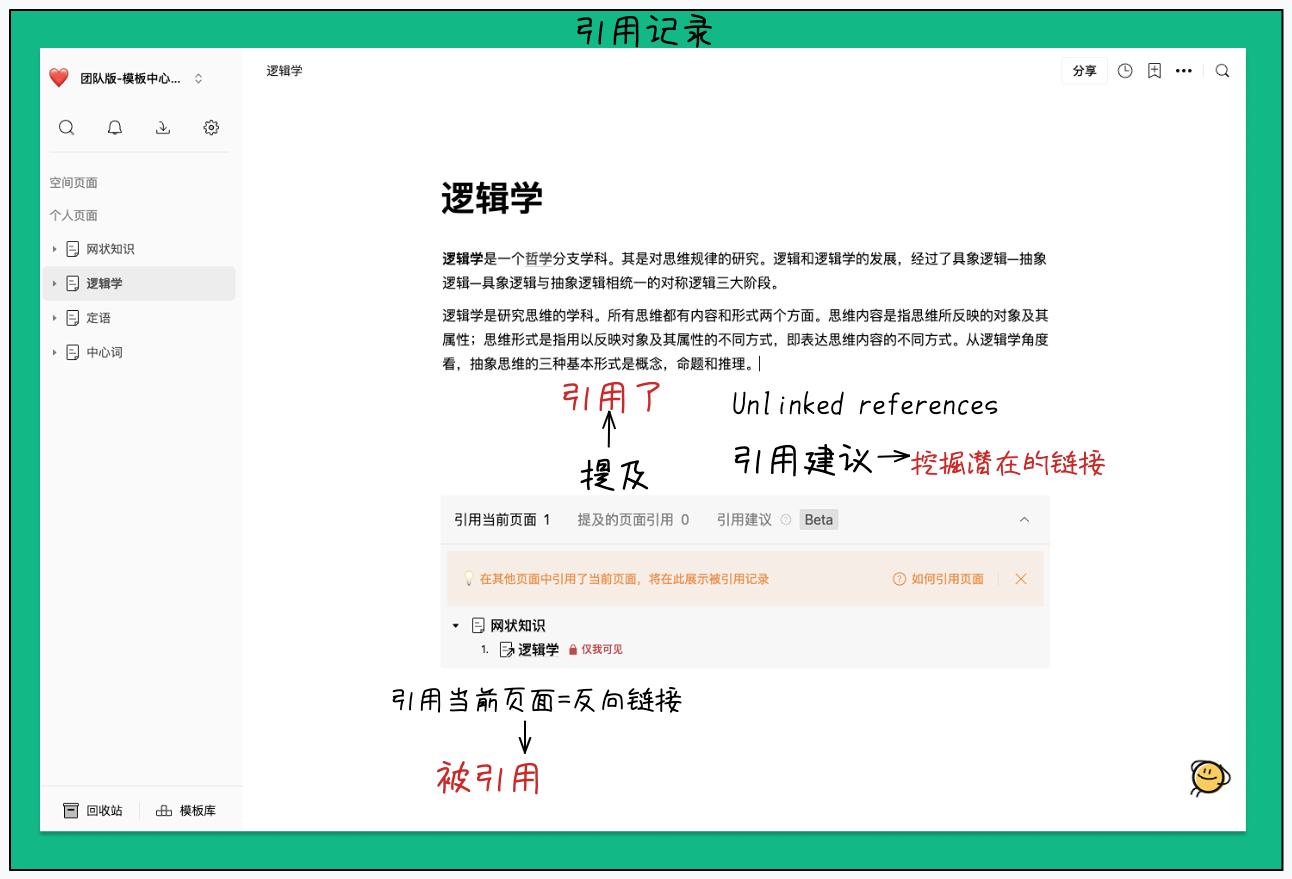Dismiss the orange reference notice banner
This screenshot has width=1292, height=879.
coord(1020,578)
